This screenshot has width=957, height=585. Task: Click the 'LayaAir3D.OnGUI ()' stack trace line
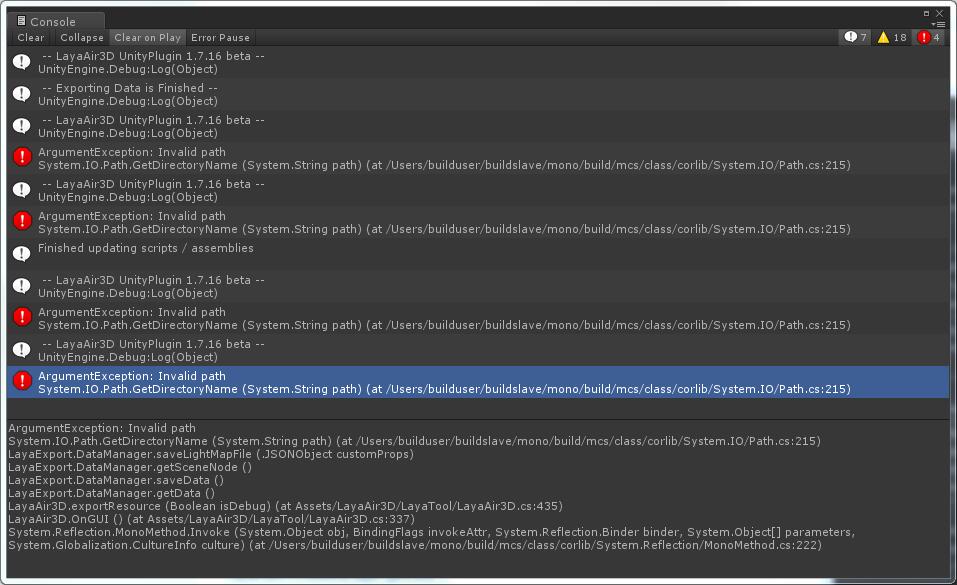211,519
